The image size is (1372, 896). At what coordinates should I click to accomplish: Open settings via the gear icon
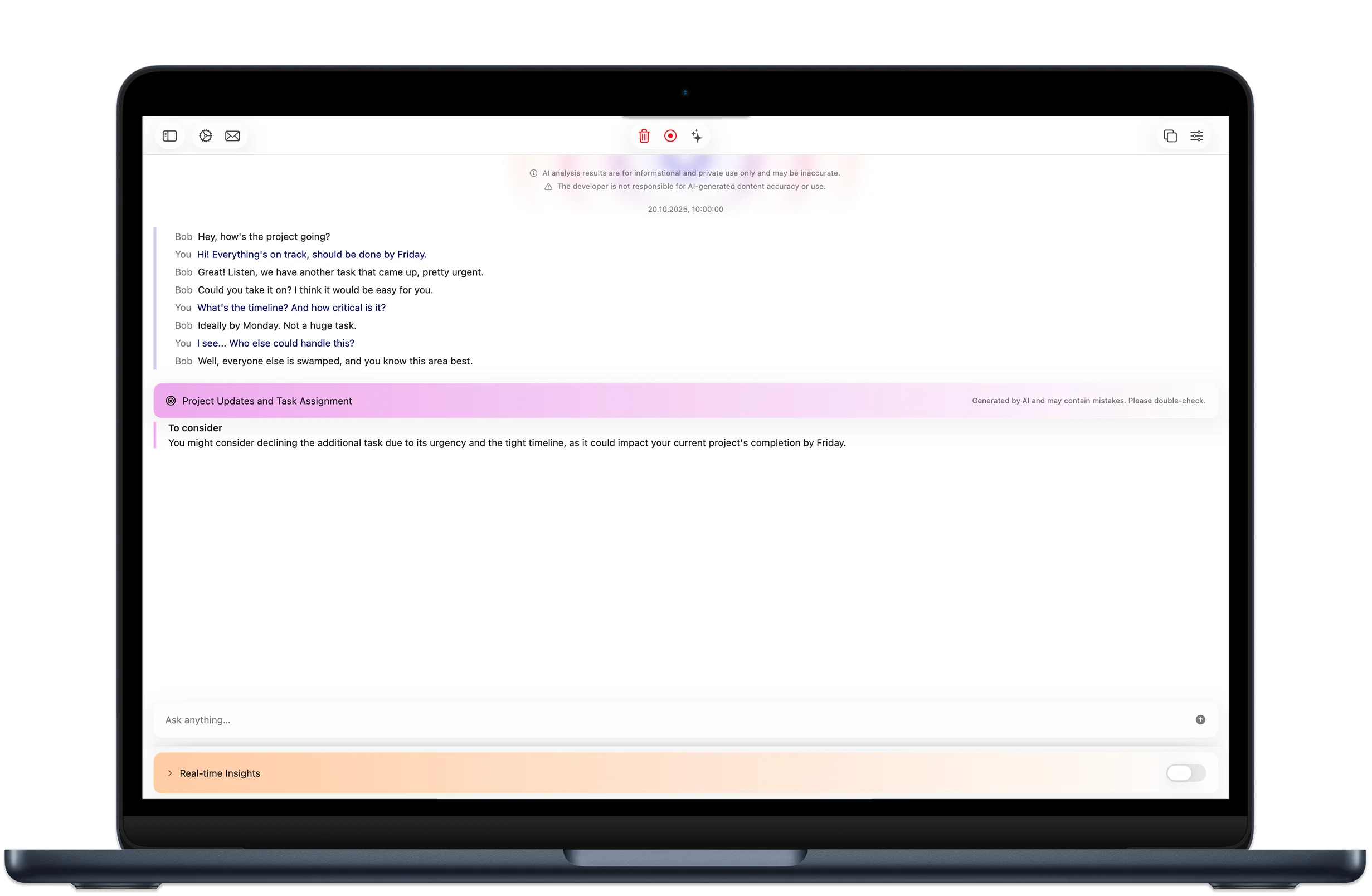(x=205, y=135)
